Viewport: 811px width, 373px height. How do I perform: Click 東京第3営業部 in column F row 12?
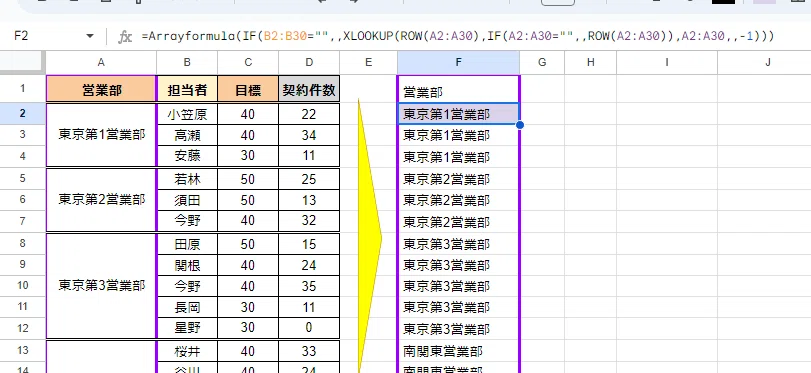click(458, 329)
